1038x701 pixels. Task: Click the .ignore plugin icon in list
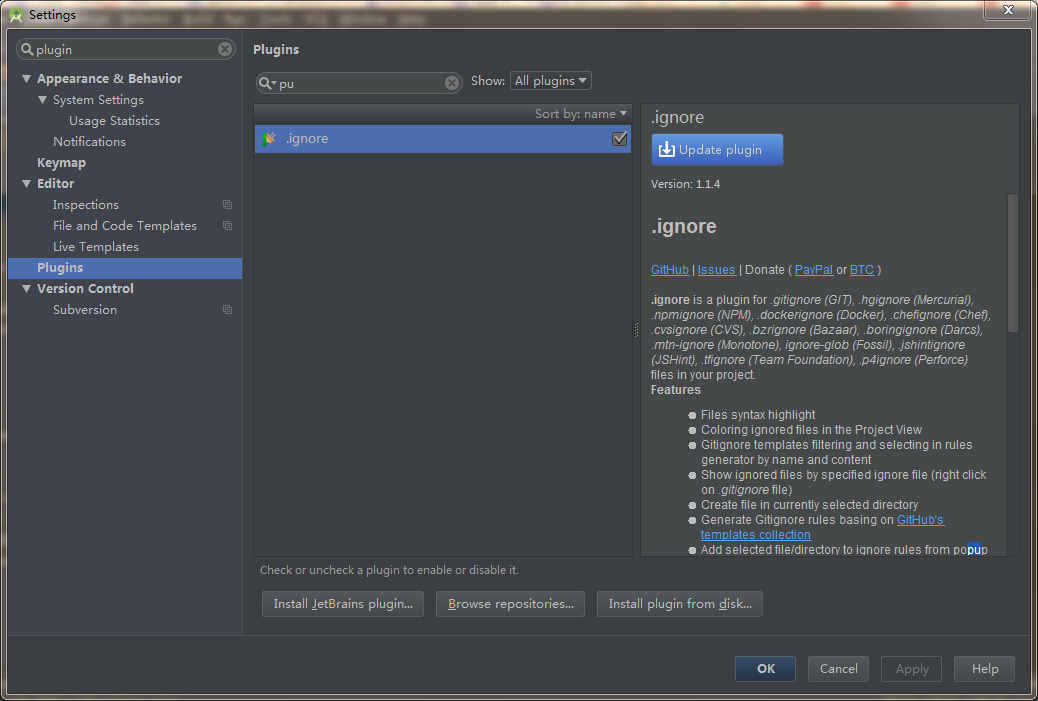pos(269,139)
